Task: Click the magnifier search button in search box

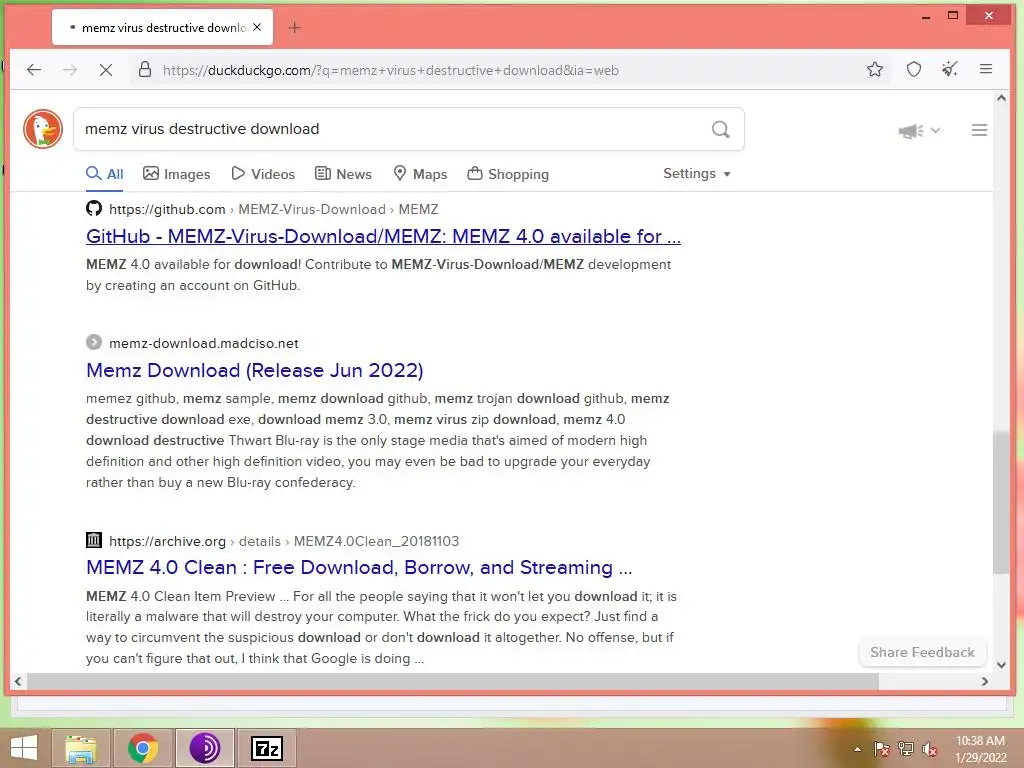Action: pos(720,129)
